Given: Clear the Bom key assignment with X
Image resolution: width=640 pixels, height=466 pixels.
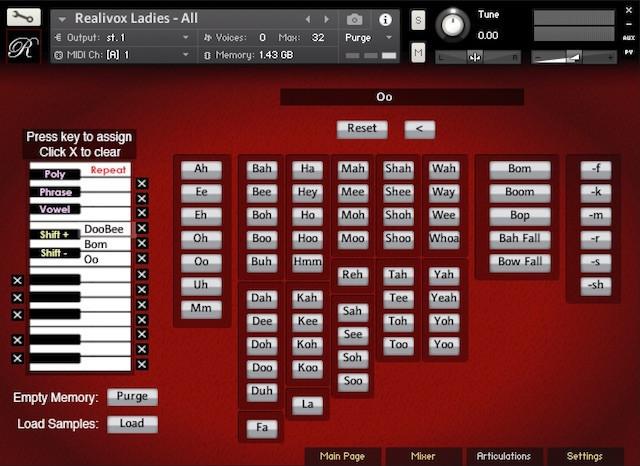Looking at the screenshot, I should [142, 244].
